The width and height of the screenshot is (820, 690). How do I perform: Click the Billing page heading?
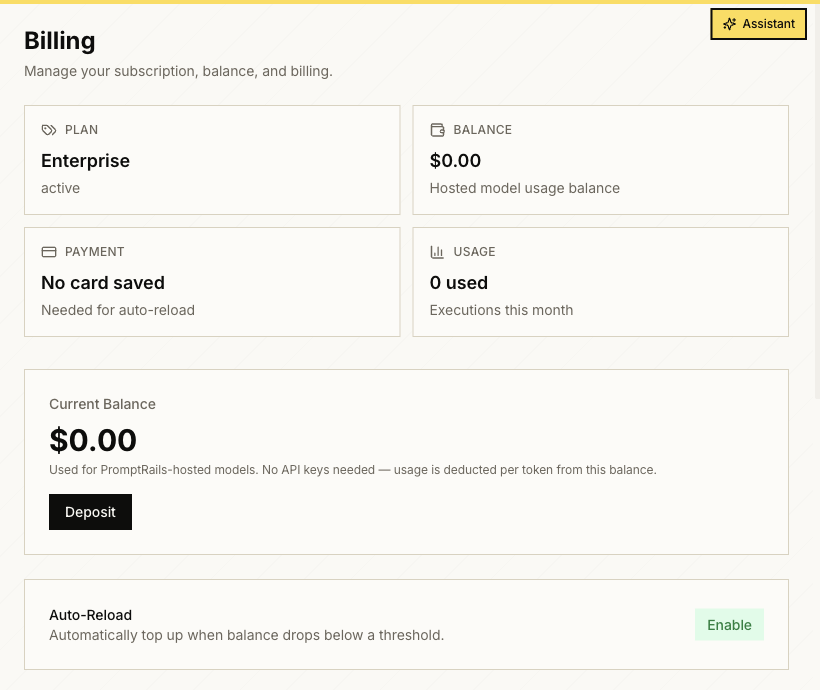[60, 41]
